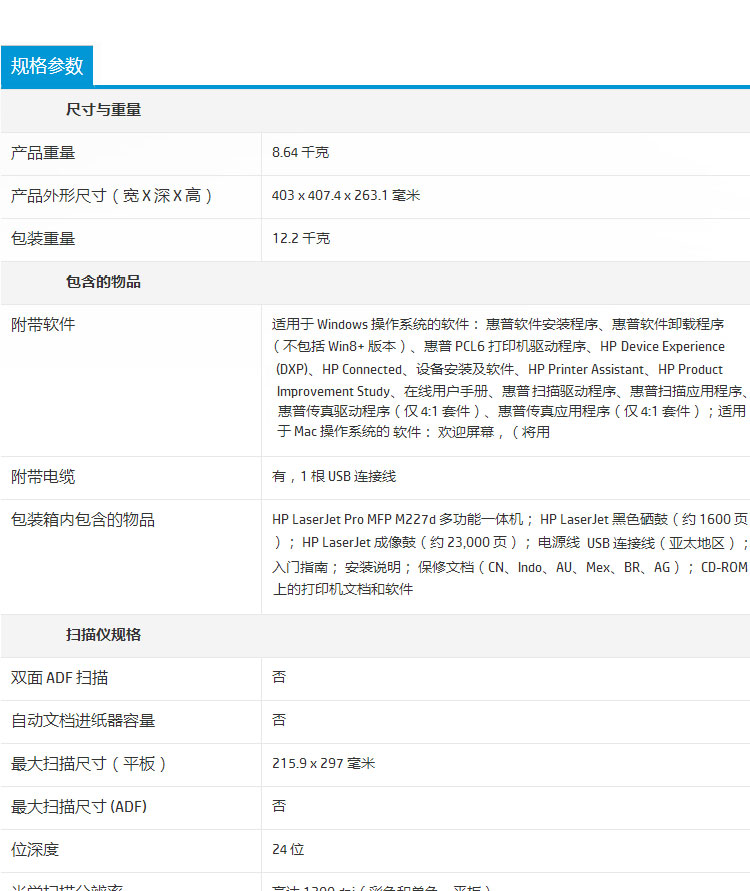Click the 包装箱内包含的物品 label
Viewport: 750px width, 891px height.
click(x=83, y=520)
